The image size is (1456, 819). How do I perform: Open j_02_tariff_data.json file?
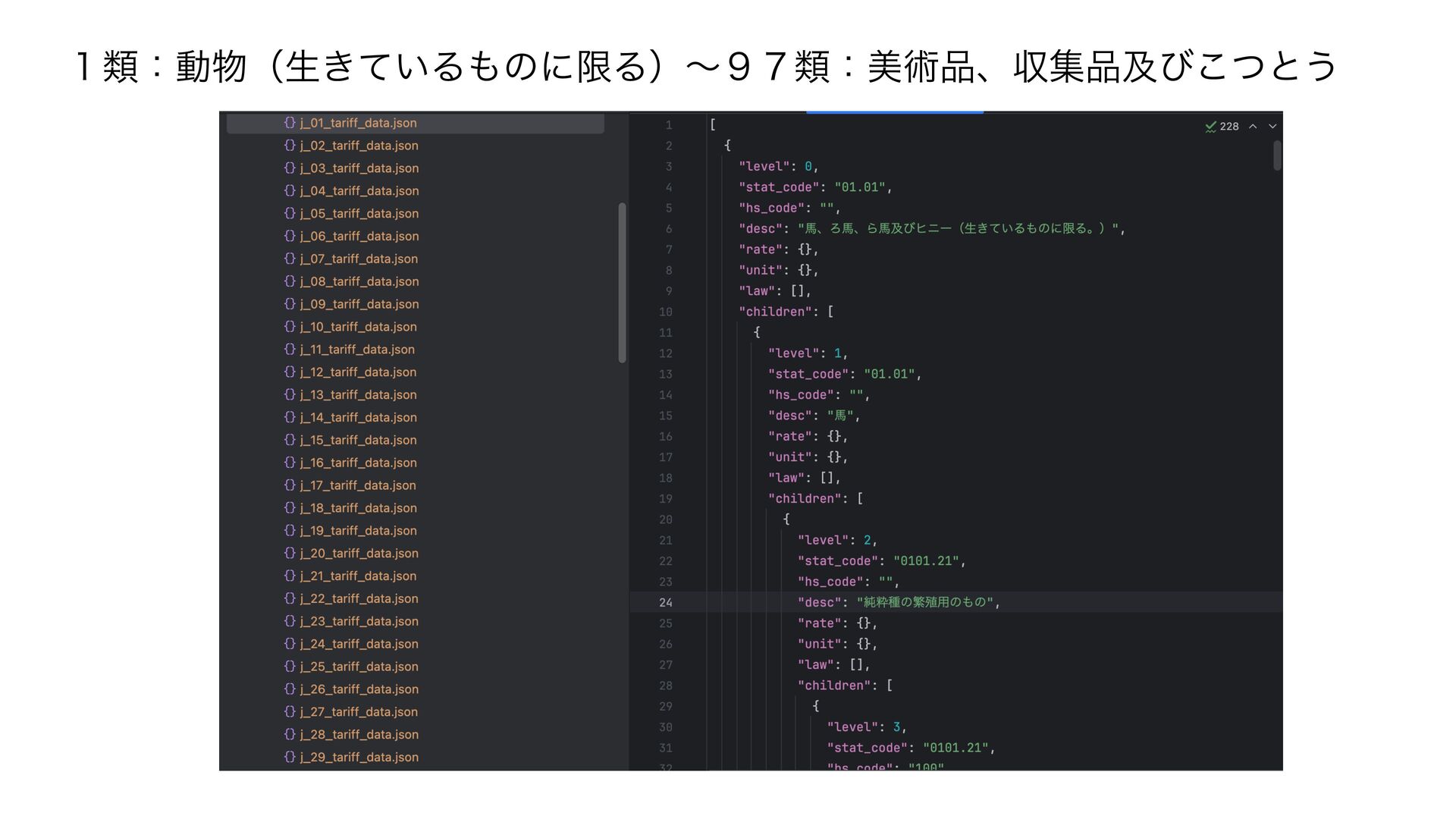[x=351, y=146]
